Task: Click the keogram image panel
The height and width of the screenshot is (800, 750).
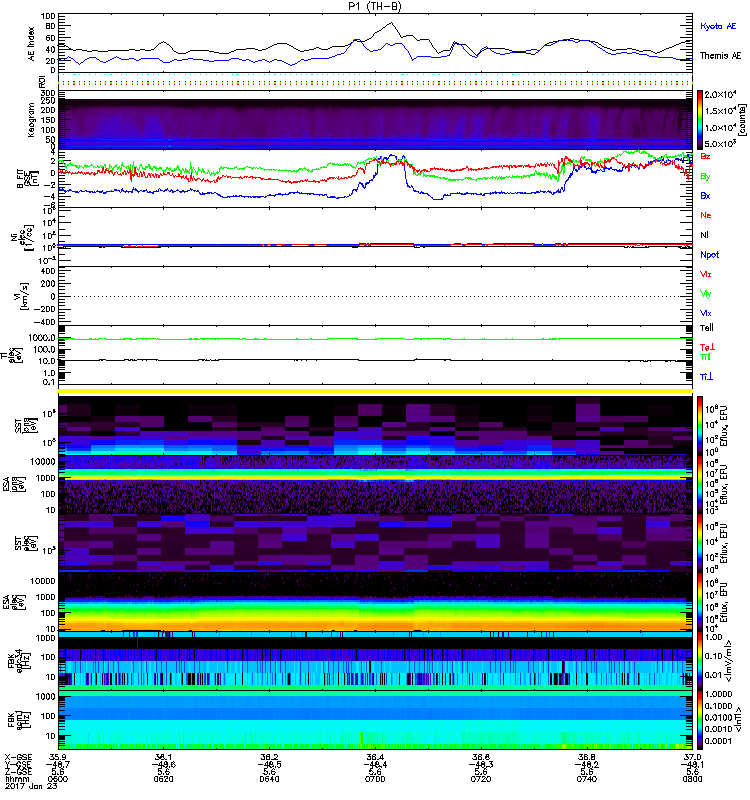Action: pyautogui.click(x=375, y=120)
